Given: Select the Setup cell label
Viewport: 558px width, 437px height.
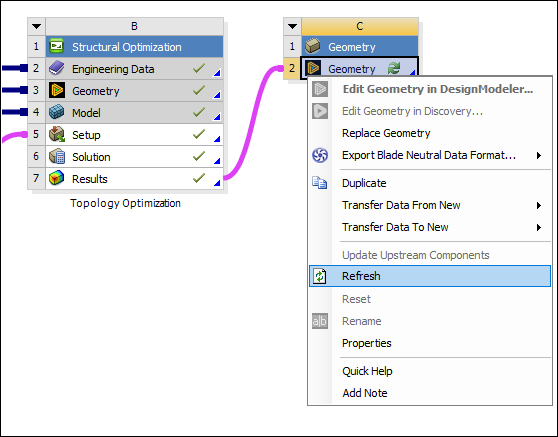Looking at the screenshot, I should [86, 135].
